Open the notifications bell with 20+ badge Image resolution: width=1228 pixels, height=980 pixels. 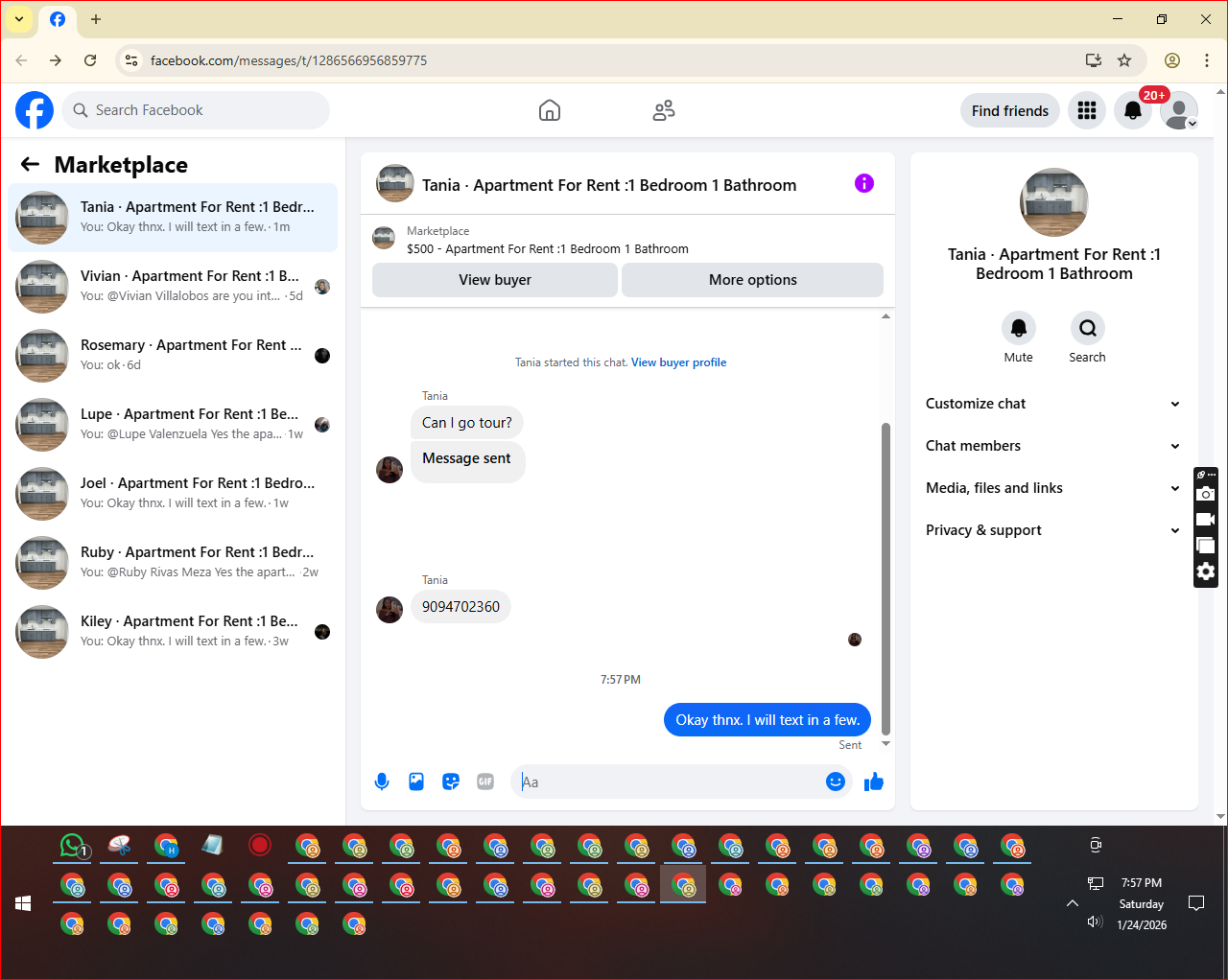point(1133,110)
